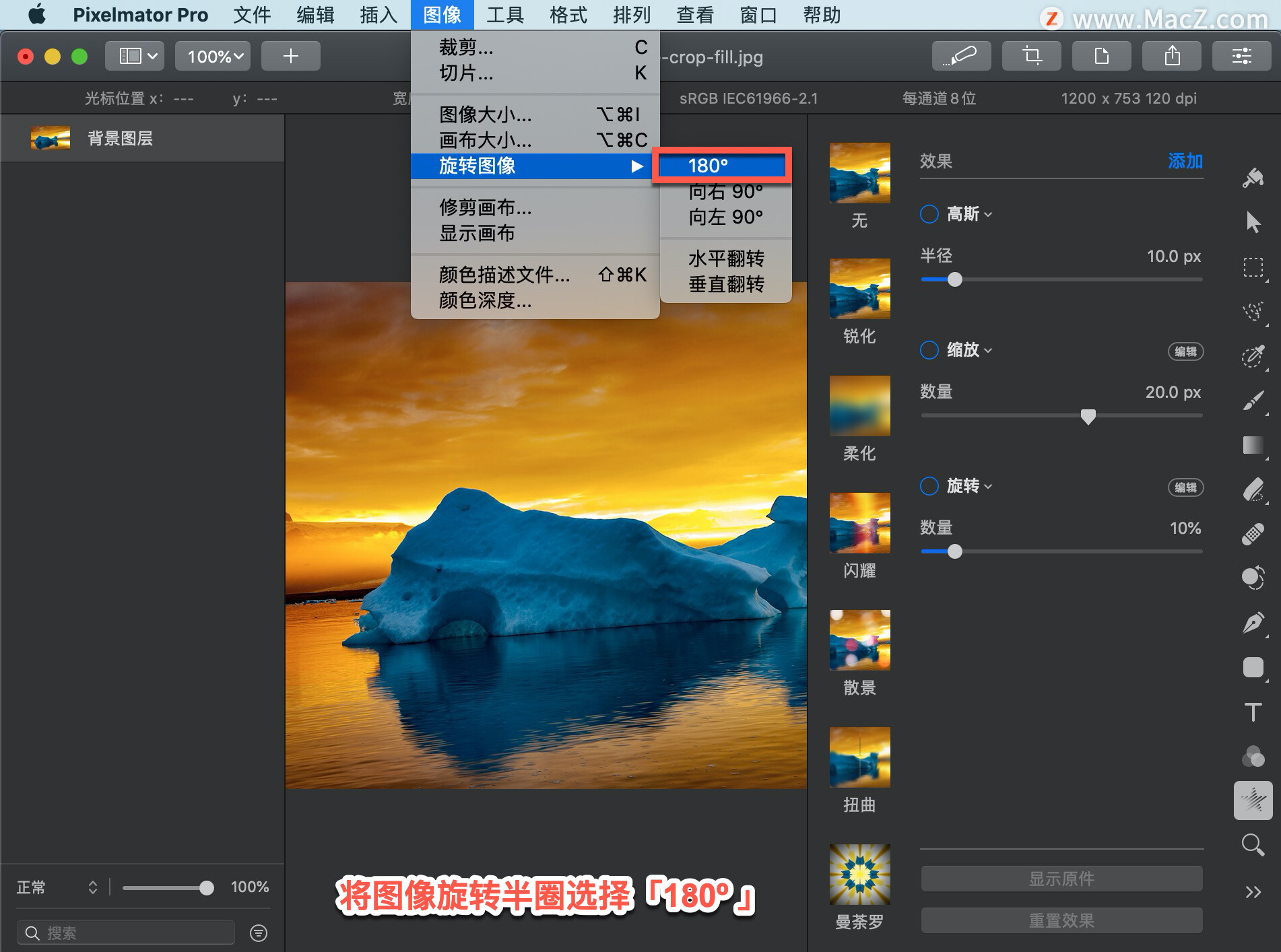1281x952 pixels.
Task: Choose 裁剪... menu item
Action: pos(535,47)
